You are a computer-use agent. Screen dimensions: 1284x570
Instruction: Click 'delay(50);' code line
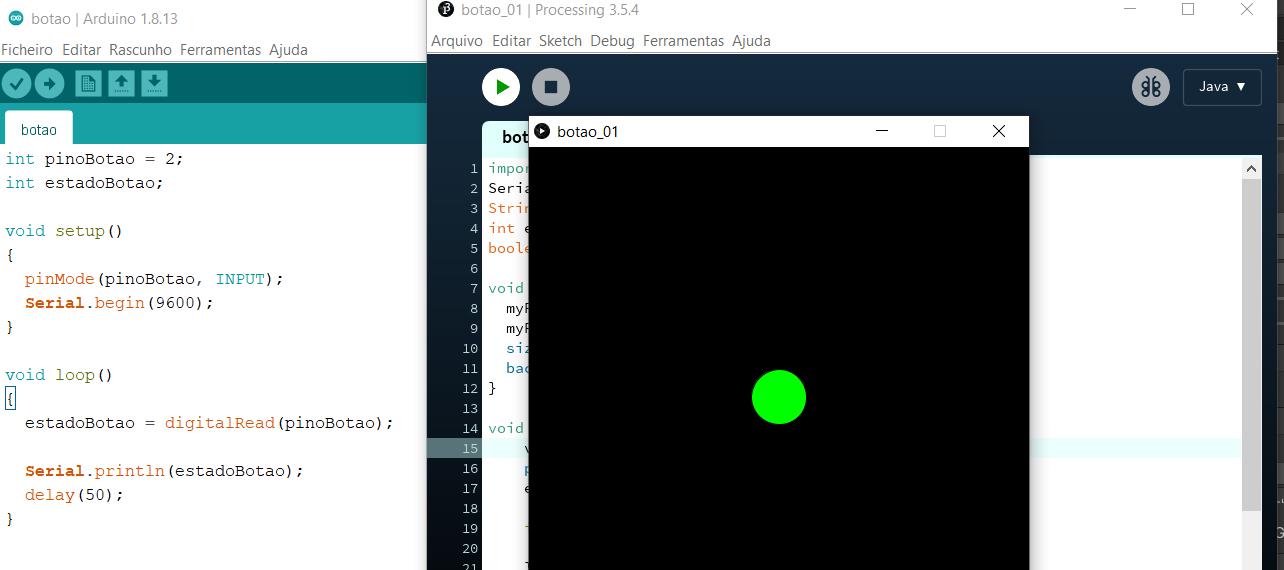[74, 494]
